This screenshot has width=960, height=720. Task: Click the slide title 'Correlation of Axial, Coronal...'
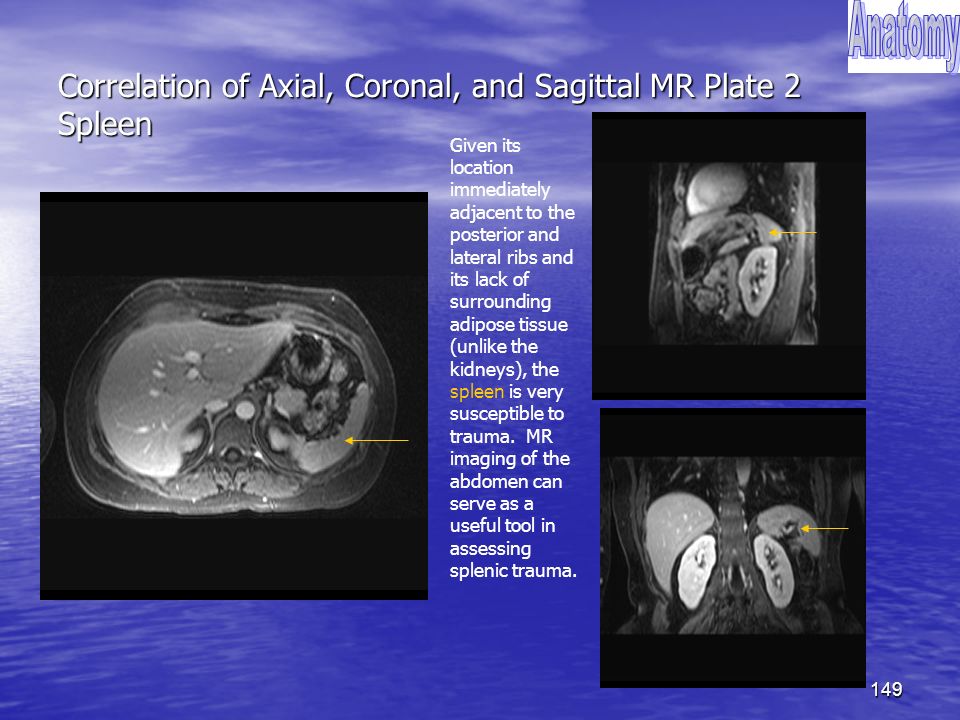[x=429, y=86]
